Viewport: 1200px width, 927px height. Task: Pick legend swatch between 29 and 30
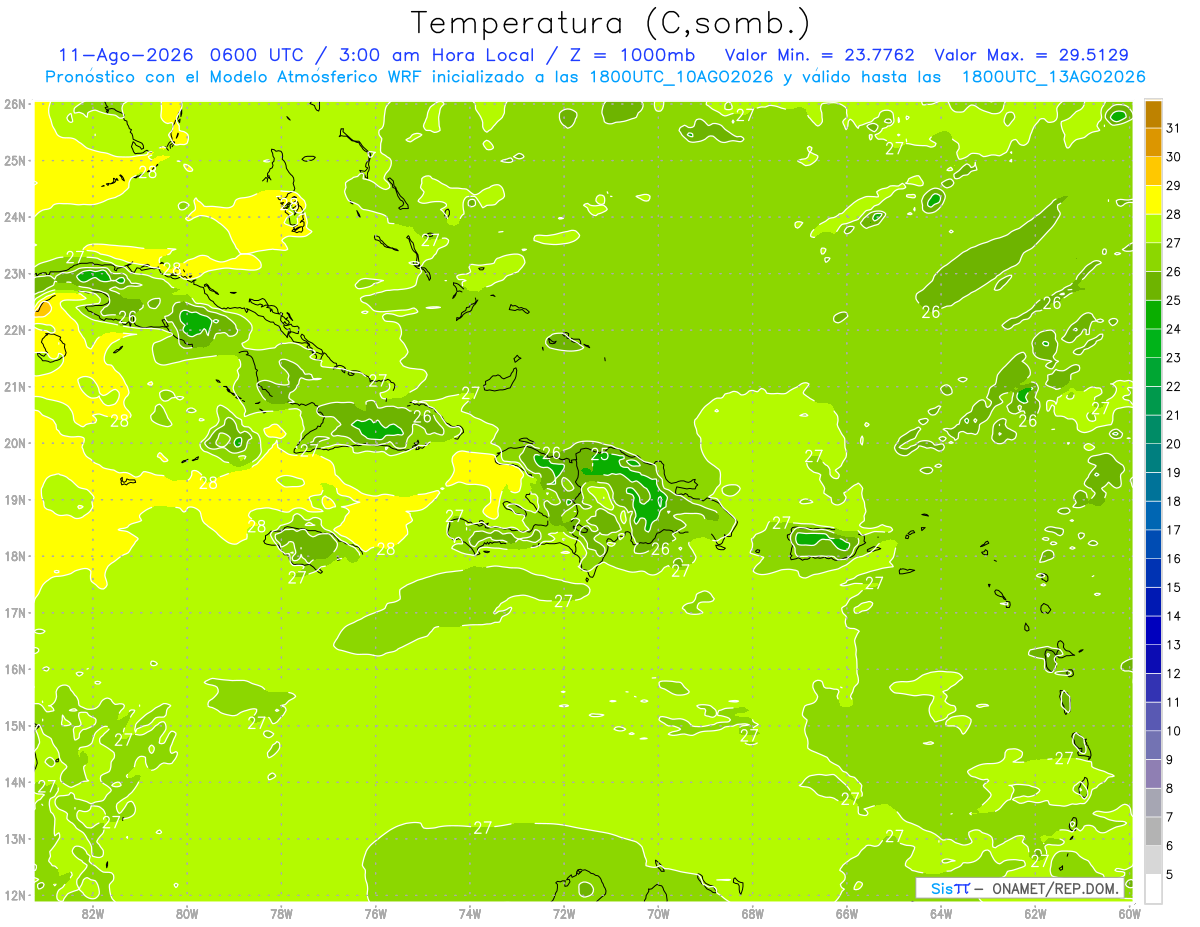coord(1153,171)
